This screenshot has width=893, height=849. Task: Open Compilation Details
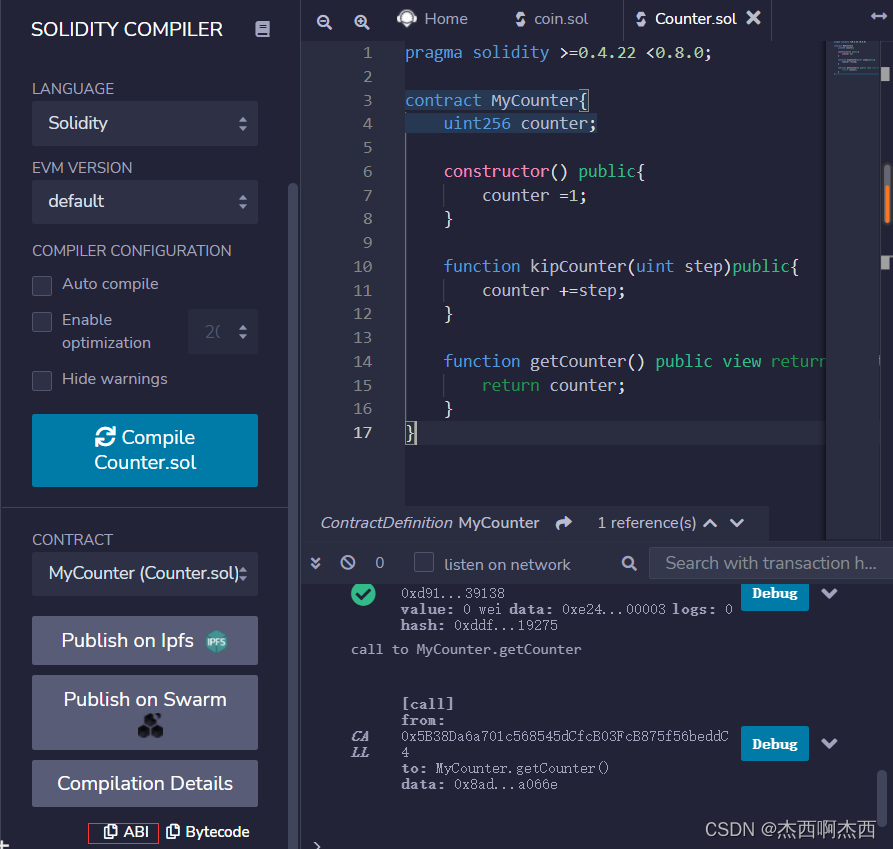coord(145,784)
